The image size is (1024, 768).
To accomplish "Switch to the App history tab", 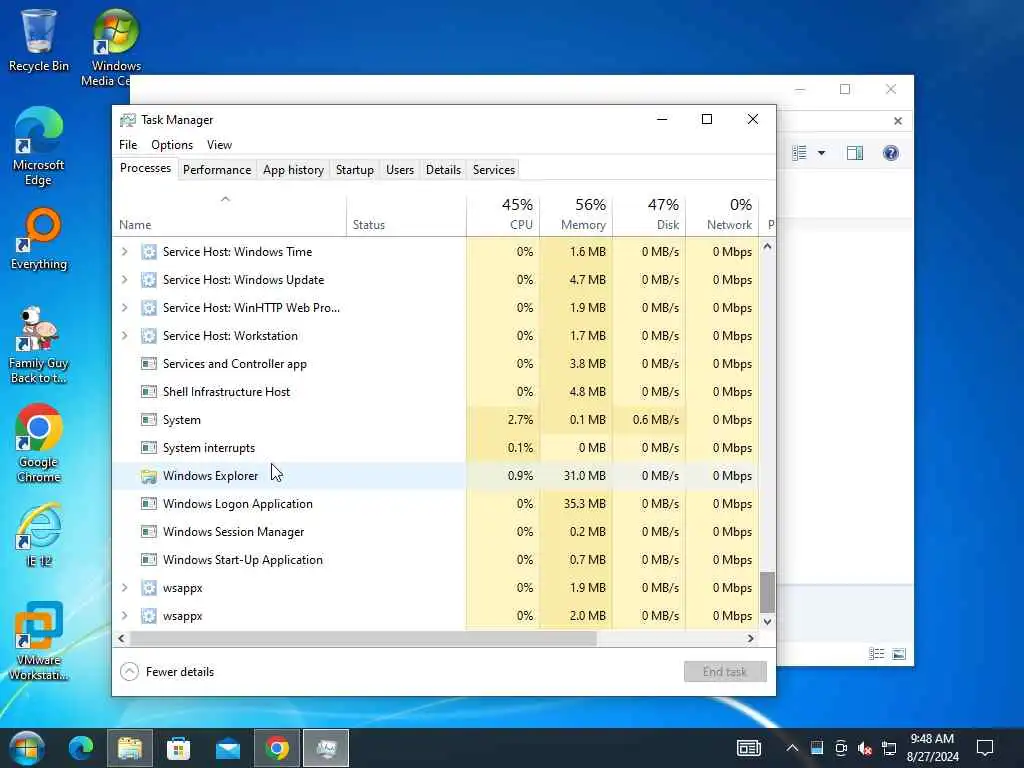I will click(x=293, y=170).
